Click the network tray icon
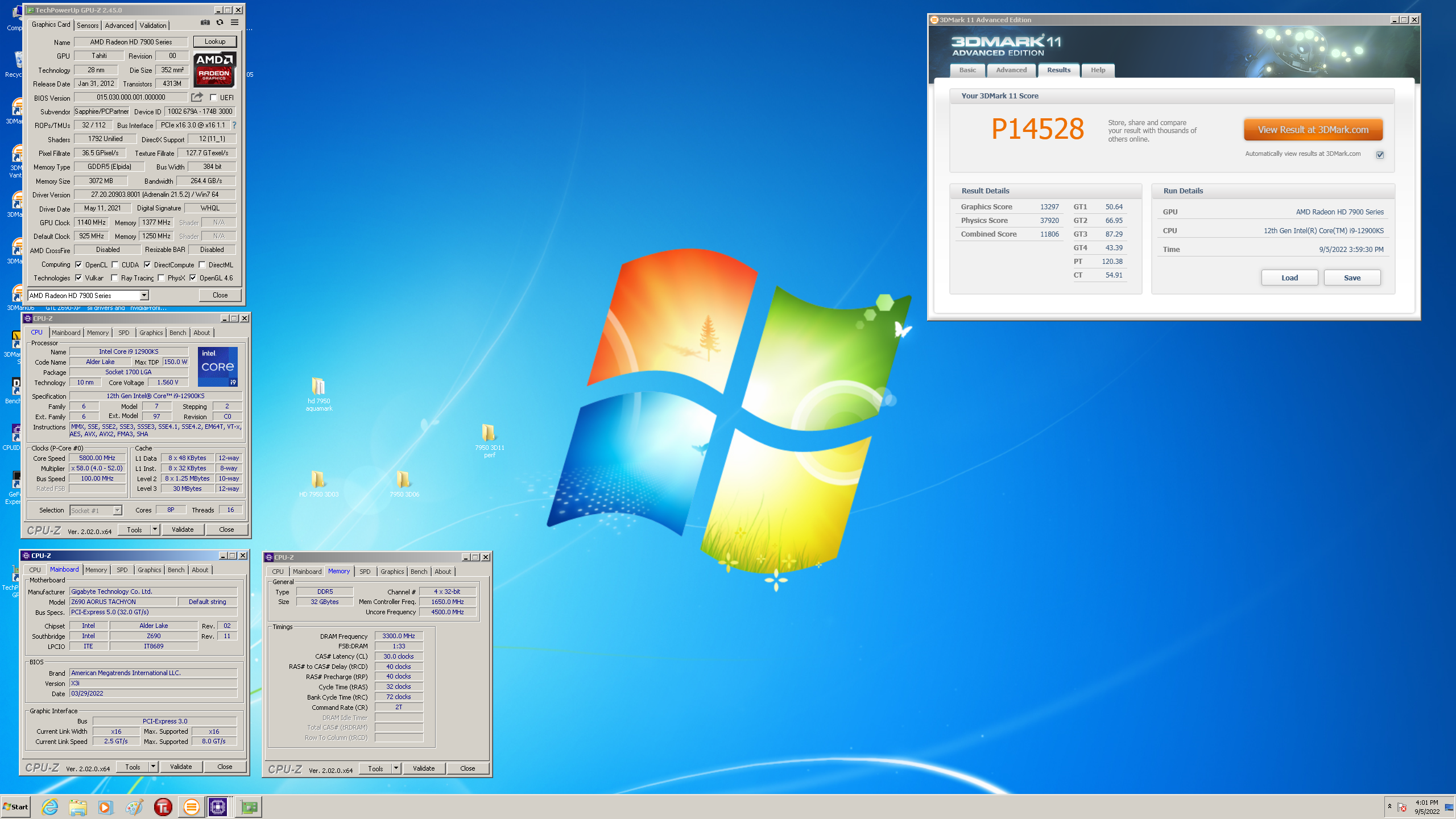 coord(1449,807)
